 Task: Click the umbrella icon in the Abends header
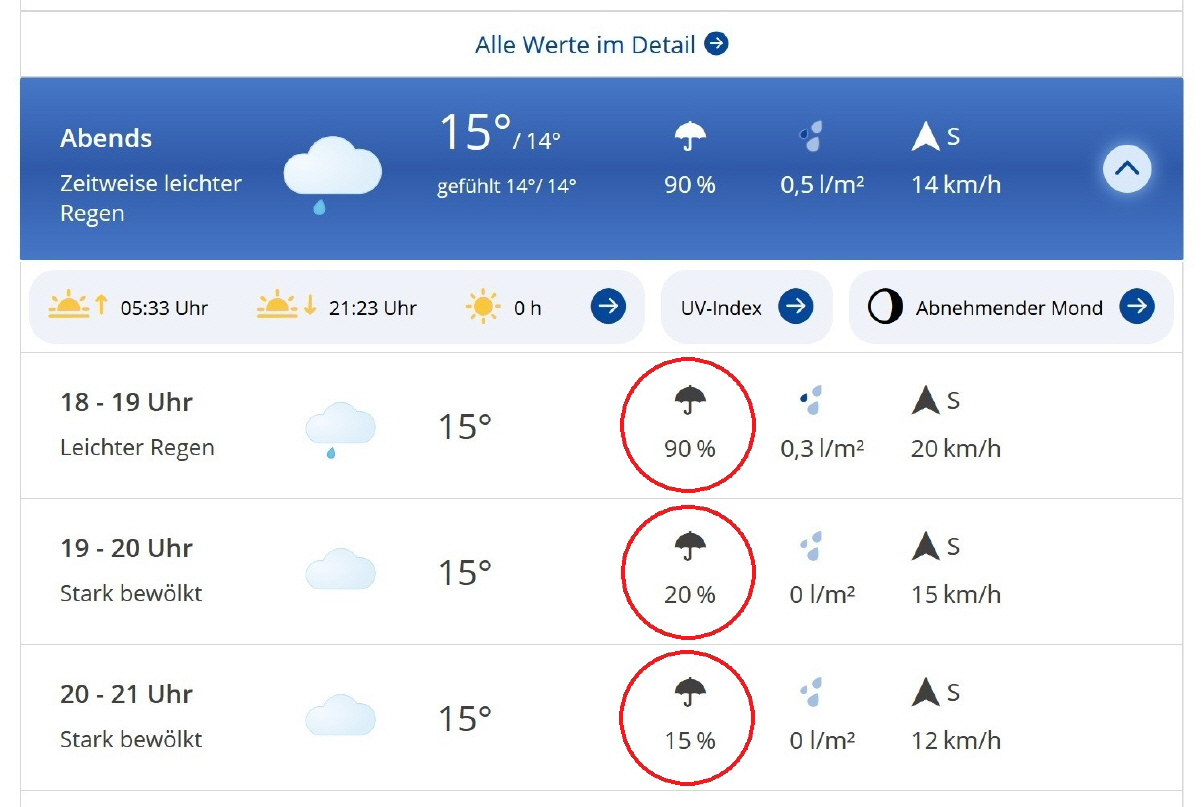coord(690,136)
